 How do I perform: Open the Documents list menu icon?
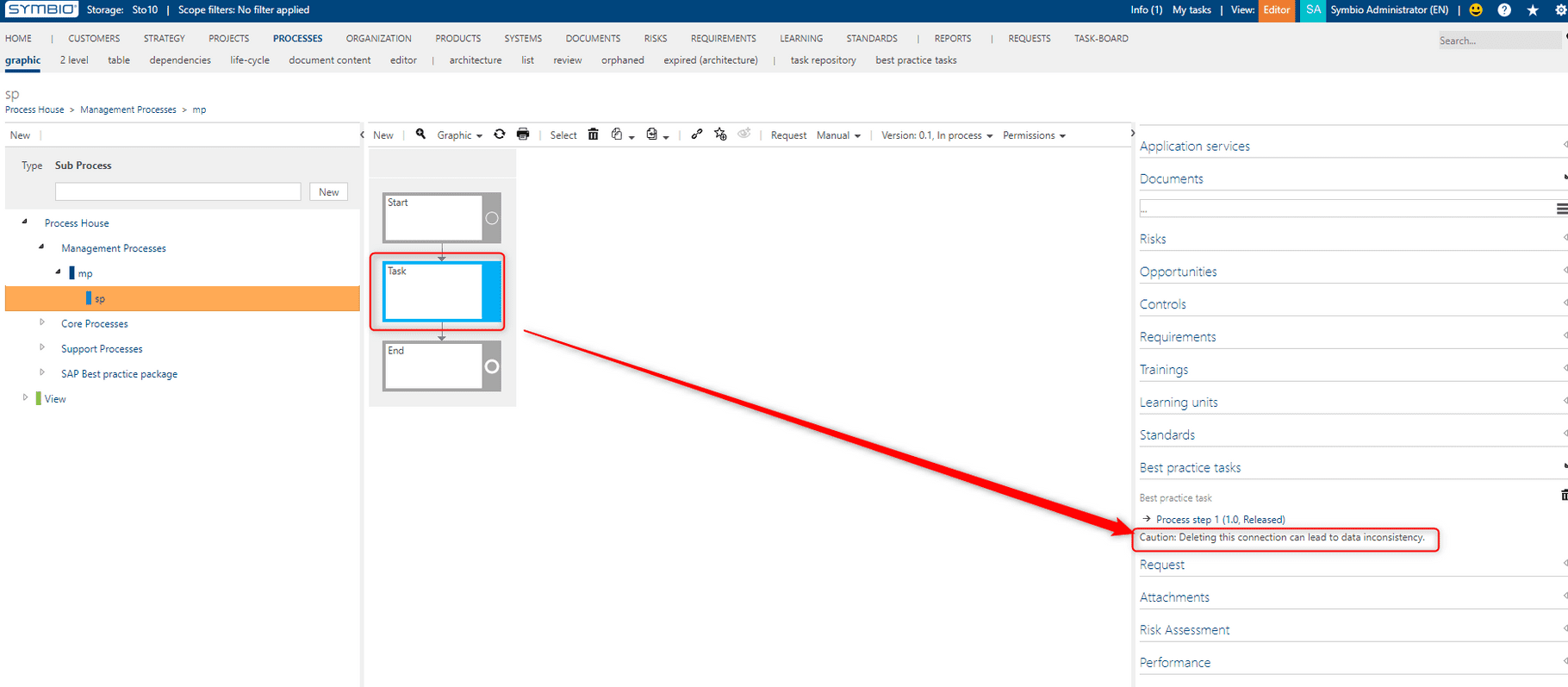click(x=1562, y=209)
